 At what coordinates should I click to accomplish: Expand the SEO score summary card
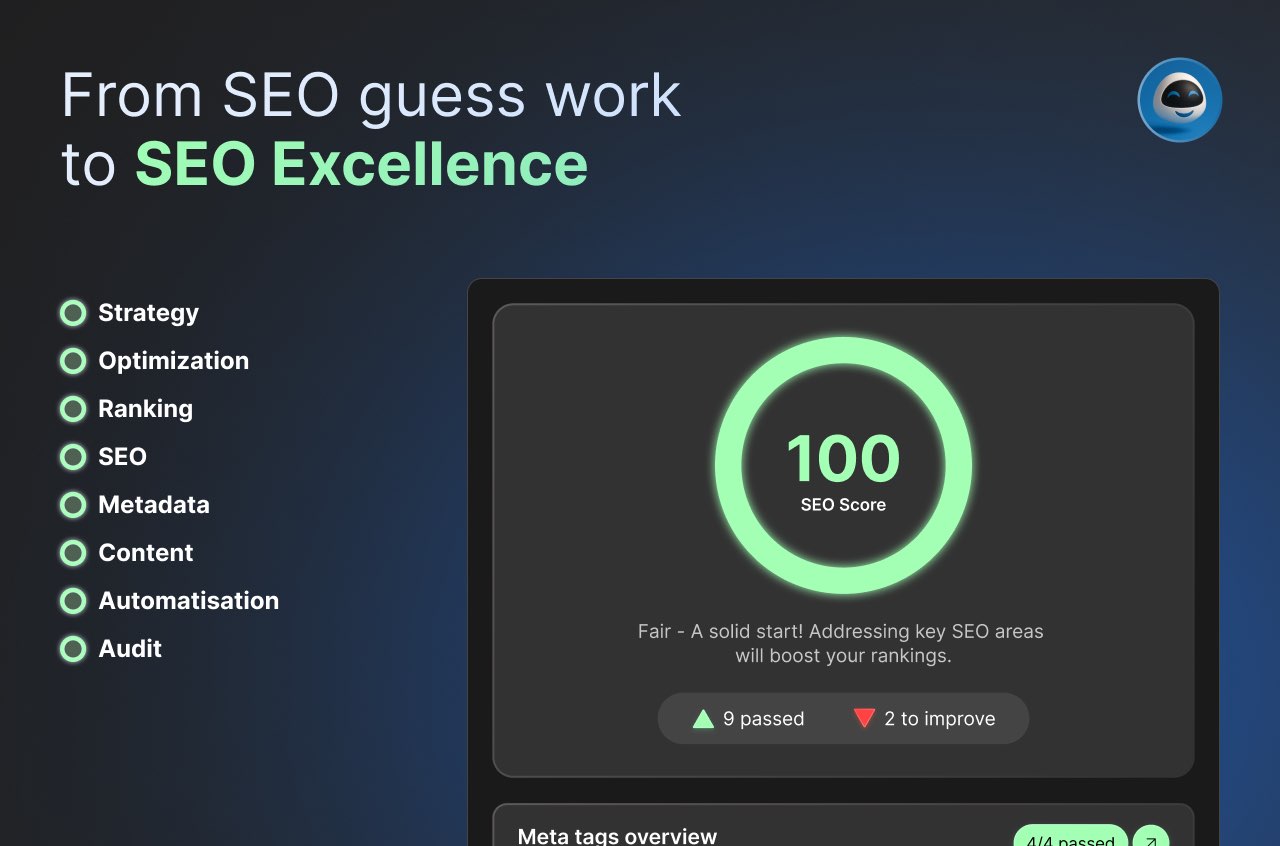(843, 540)
